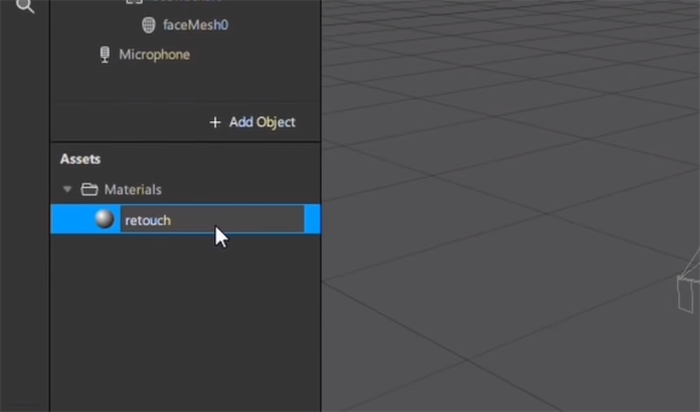Select the Materials folder label
The height and width of the screenshot is (412, 700).
click(x=132, y=189)
